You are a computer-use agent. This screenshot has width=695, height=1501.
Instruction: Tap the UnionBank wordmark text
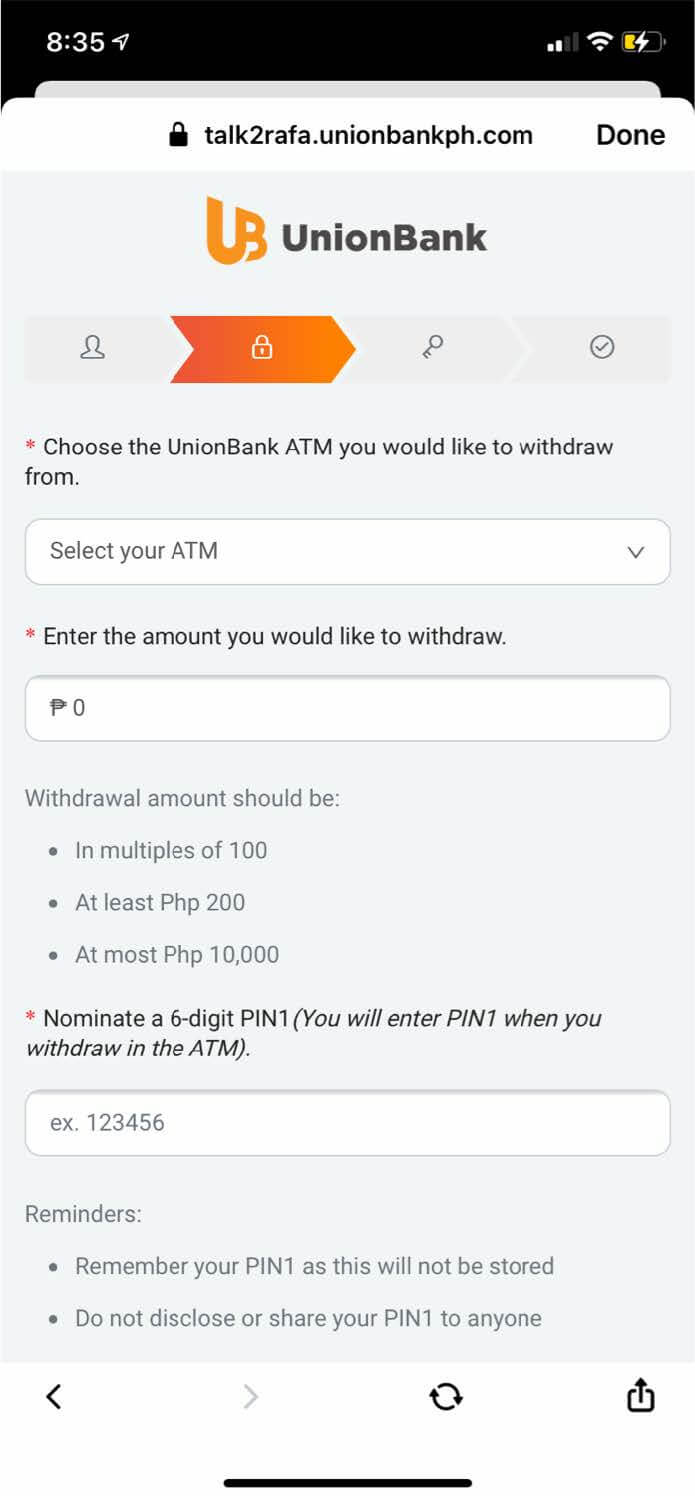tap(384, 237)
